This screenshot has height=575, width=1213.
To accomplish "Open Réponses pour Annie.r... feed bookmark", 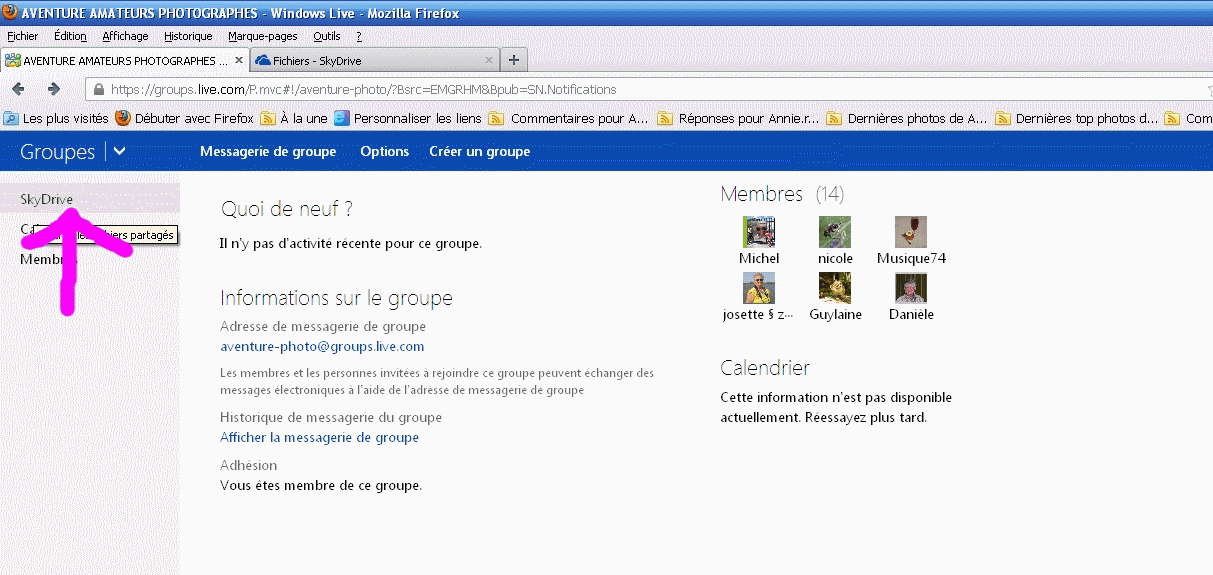I will click(738, 118).
